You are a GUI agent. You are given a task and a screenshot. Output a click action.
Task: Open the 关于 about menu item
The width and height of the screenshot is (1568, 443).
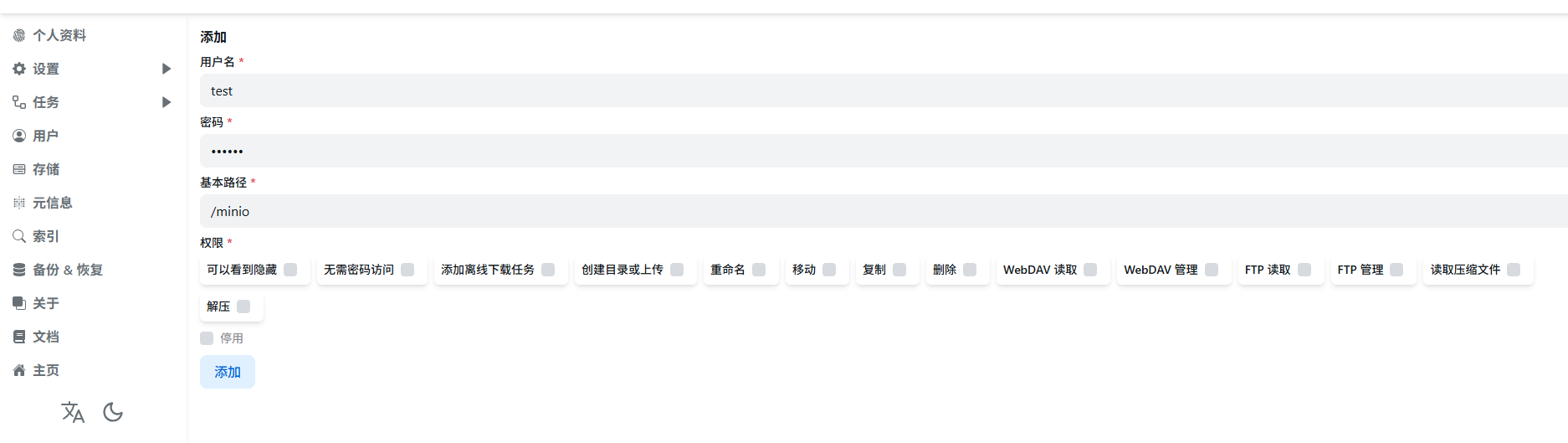pyautogui.click(x=46, y=303)
